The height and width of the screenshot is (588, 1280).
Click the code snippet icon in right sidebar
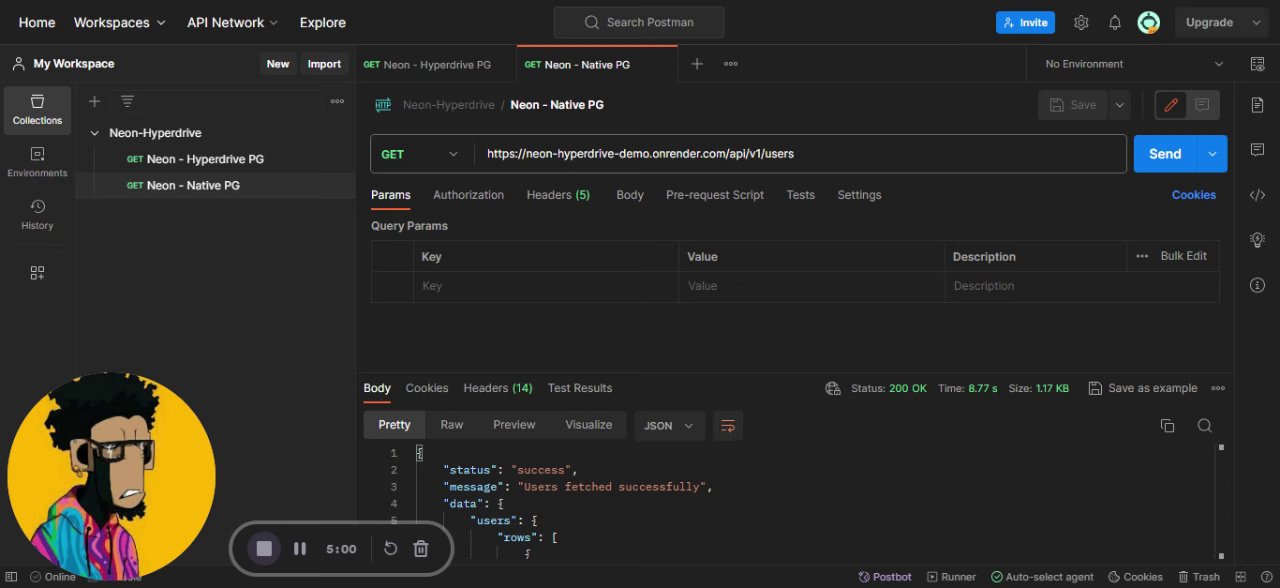pos(1257,195)
